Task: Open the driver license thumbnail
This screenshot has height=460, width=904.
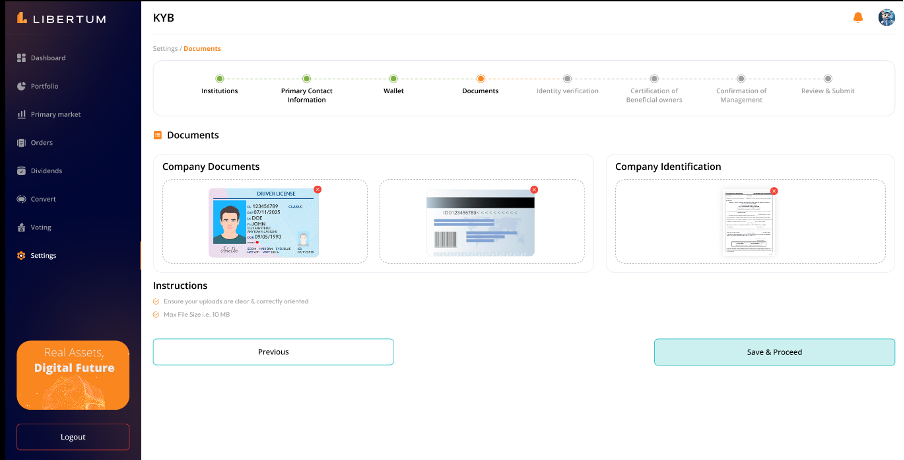Action: pos(264,222)
